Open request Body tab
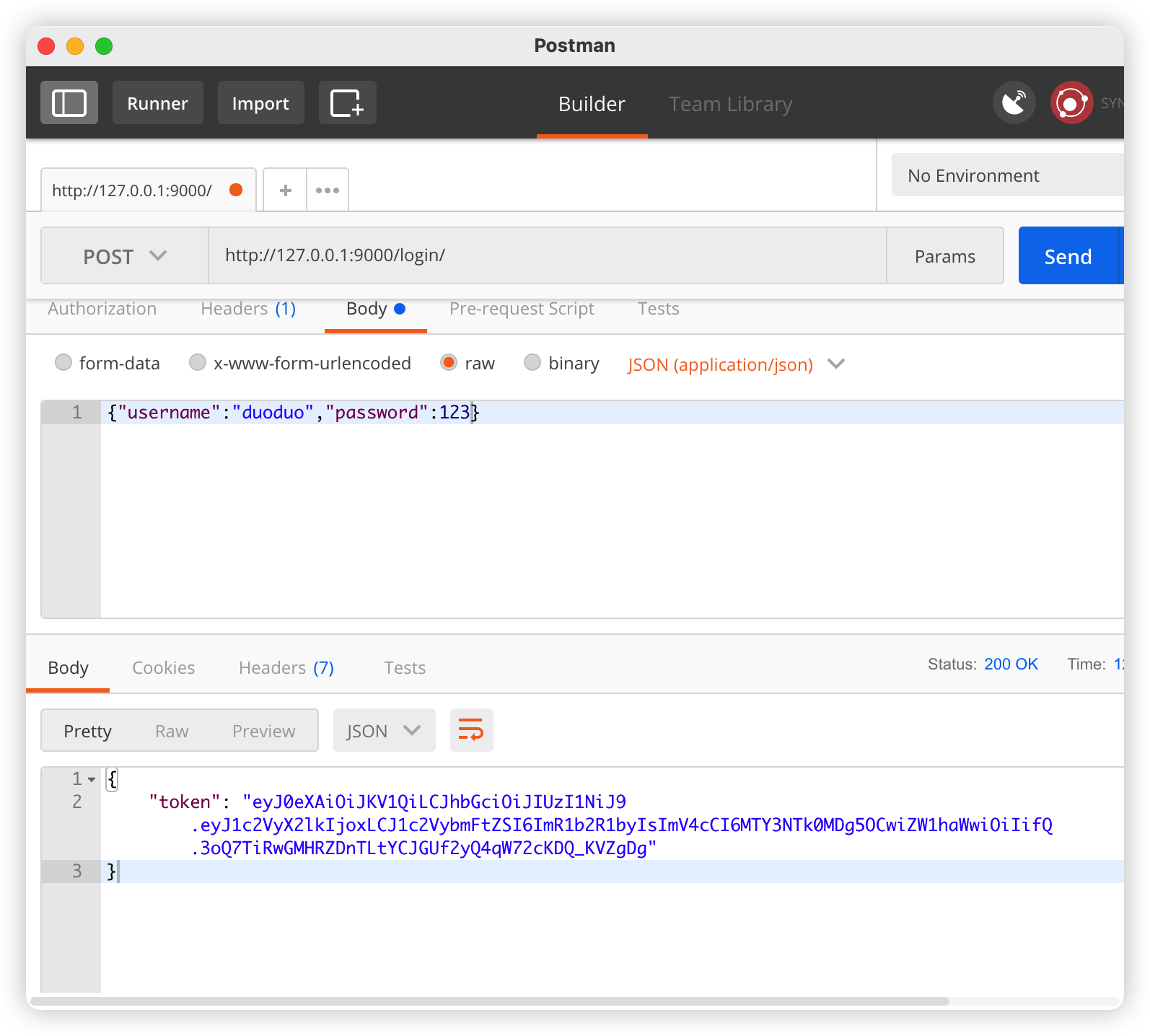 click(376, 309)
